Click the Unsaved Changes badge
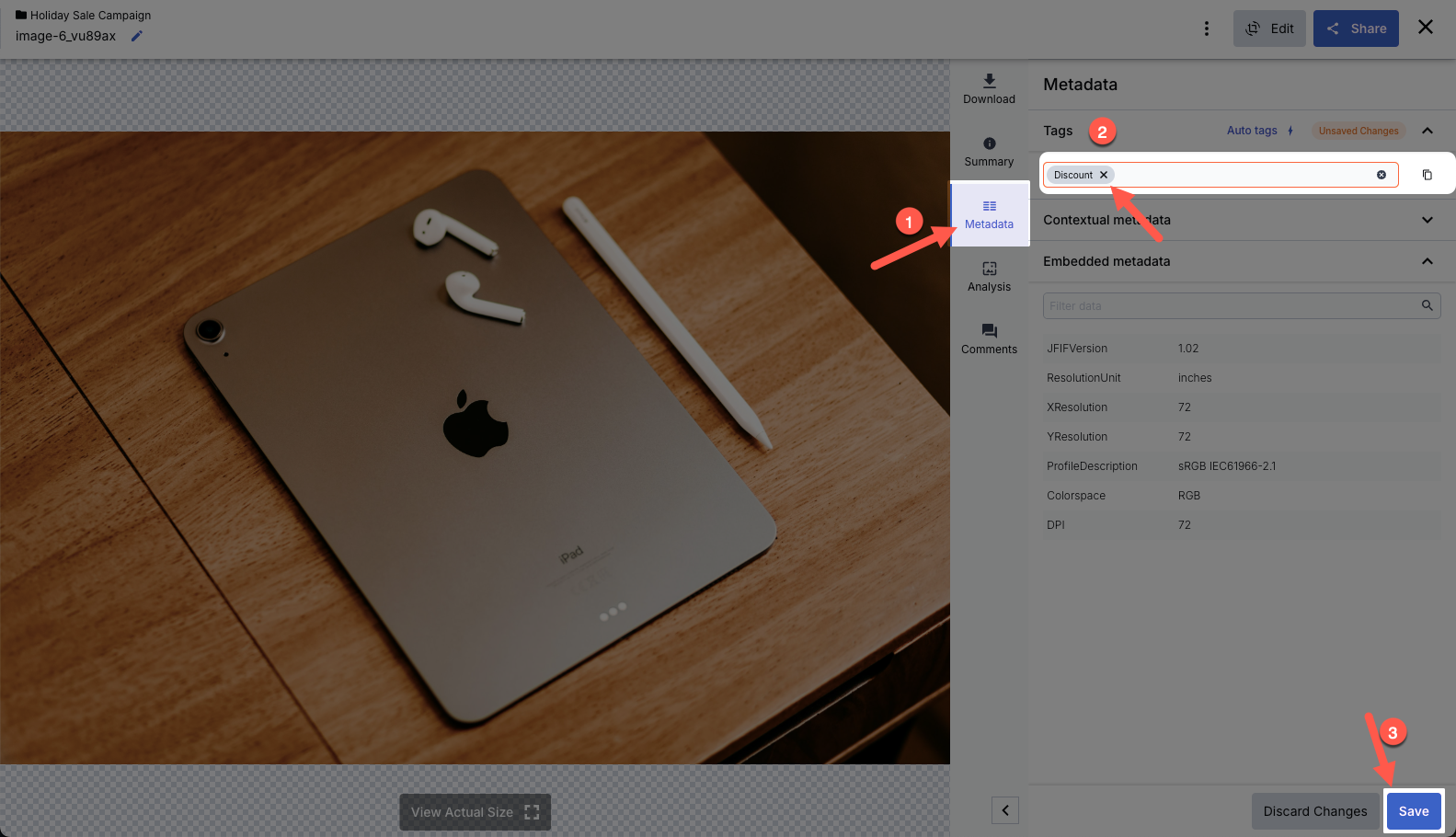This screenshot has height=837, width=1456. (1359, 131)
